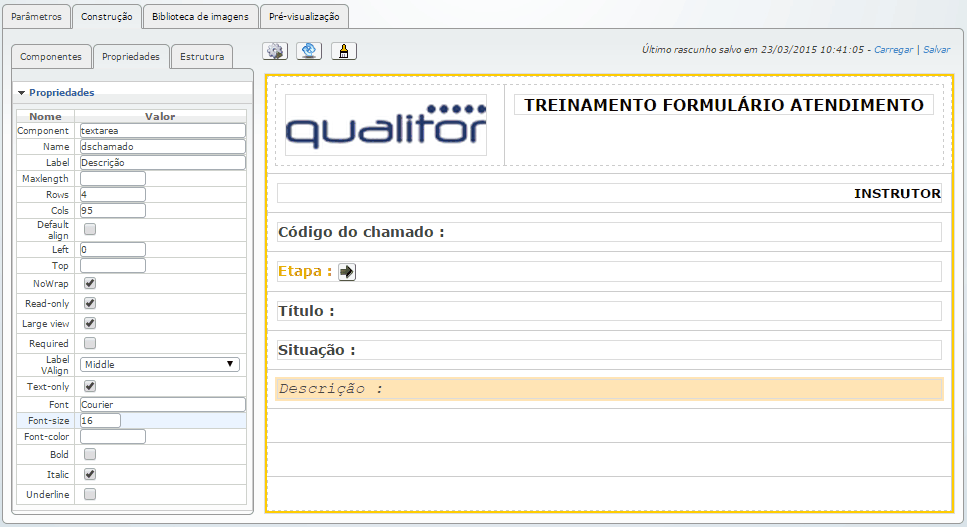This screenshot has width=967, height=527.
Task: Click the gear icon in the toolbar
Action: tap(275, 51)
